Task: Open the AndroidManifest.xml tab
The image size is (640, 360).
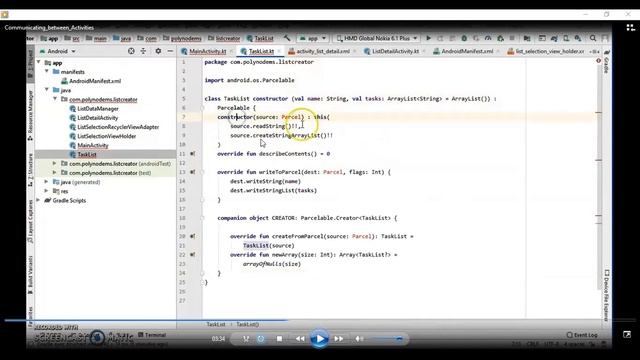Action: tap(467, 51)
